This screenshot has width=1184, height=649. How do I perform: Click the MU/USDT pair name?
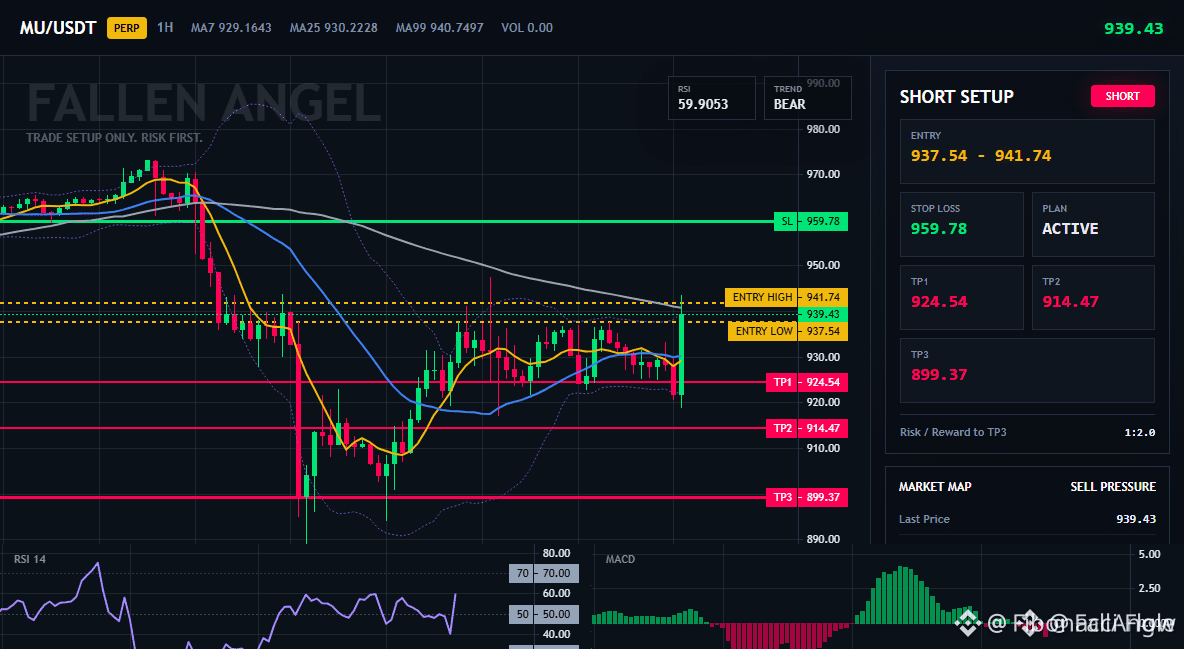58,28
